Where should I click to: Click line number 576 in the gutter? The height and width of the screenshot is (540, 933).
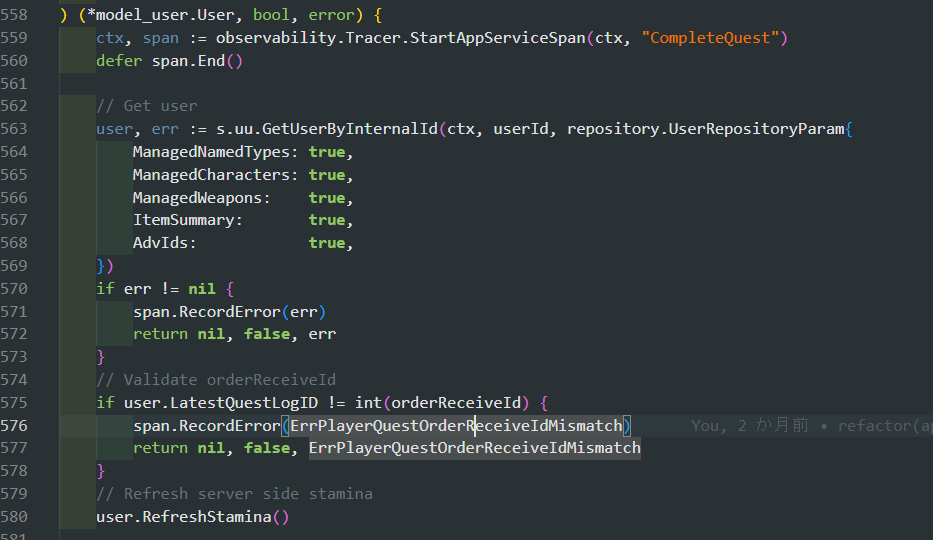[x=14, y=426]
